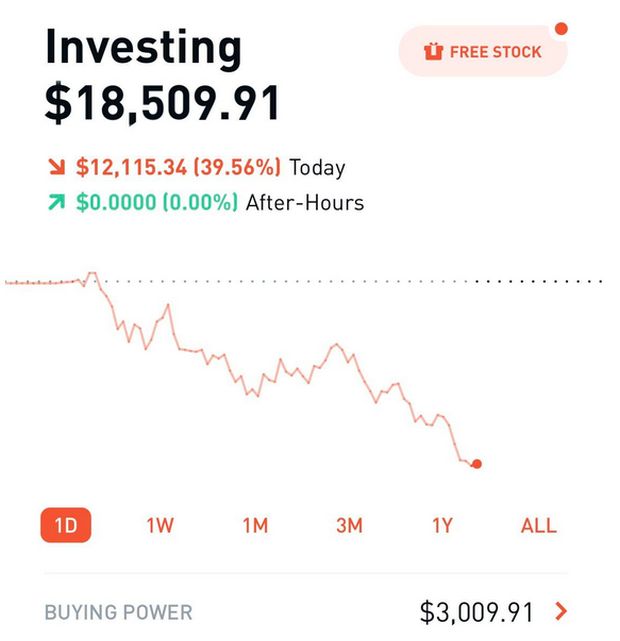Tap the green up arrow beside After-Hours

pos(57,202)
